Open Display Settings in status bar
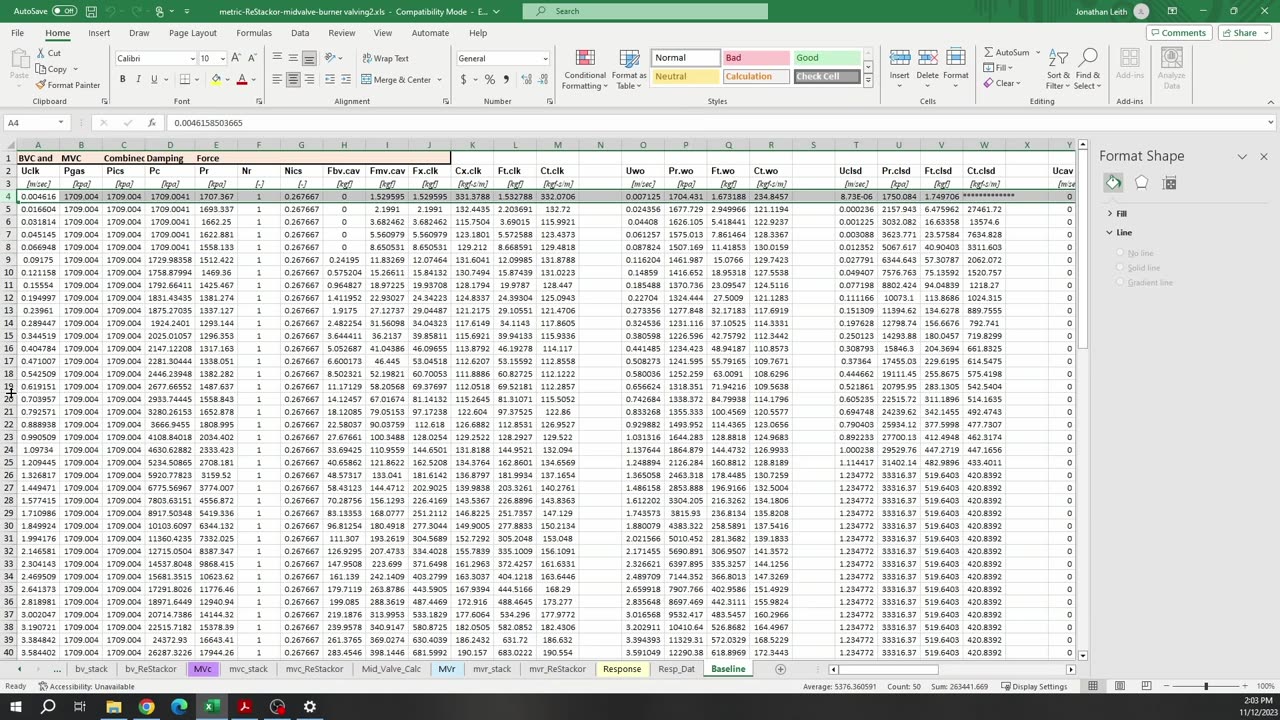Screen dimensions: 1280x720 click(1033, 686)
